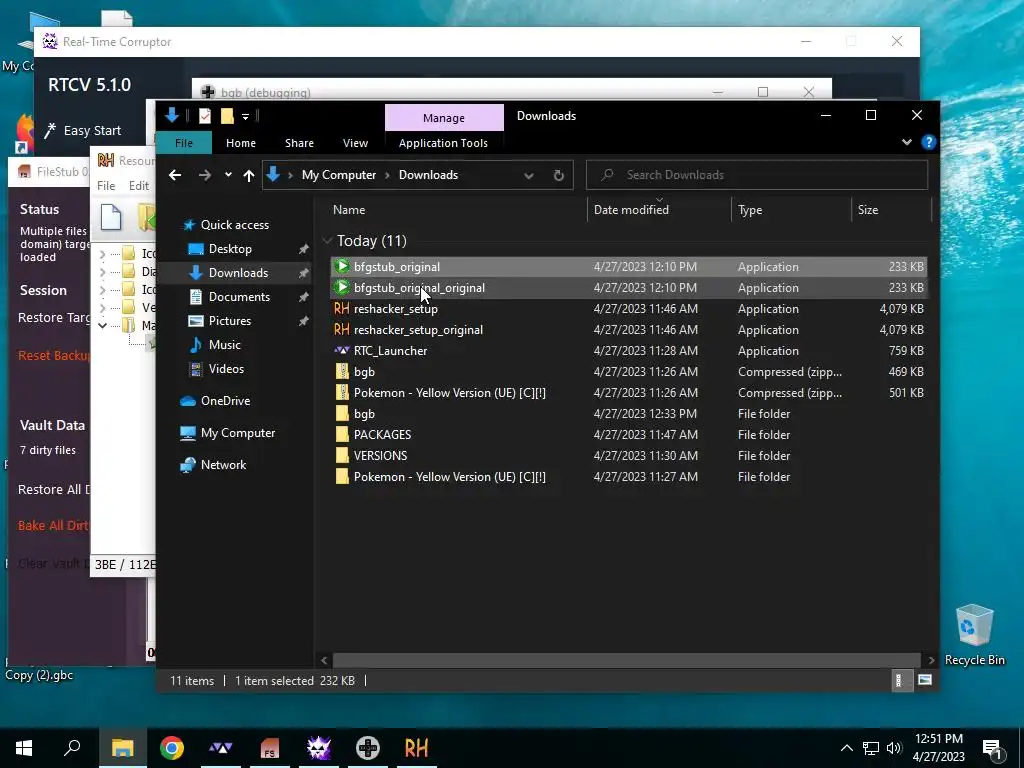The image size is (1024, 768).
Task: Open the Home ribbon tab
Action: (x=241, y=143)
